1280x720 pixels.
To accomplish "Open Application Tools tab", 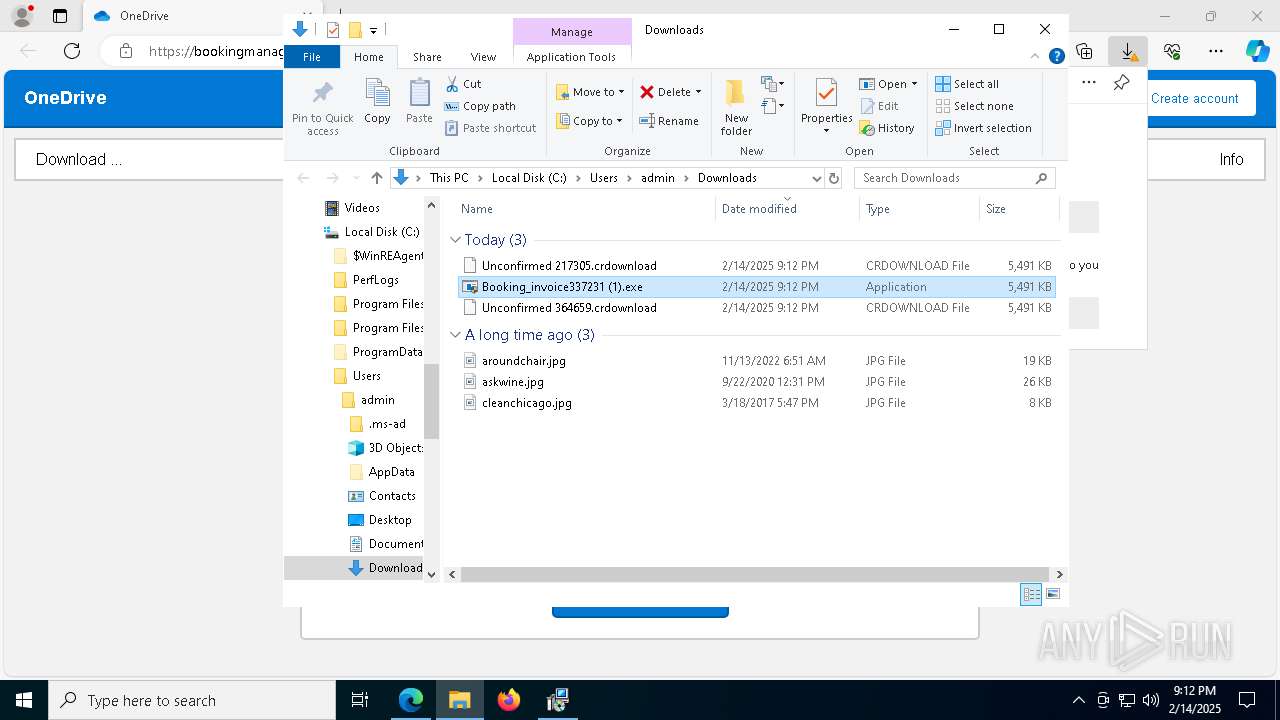I will click(x=571, y=57).
